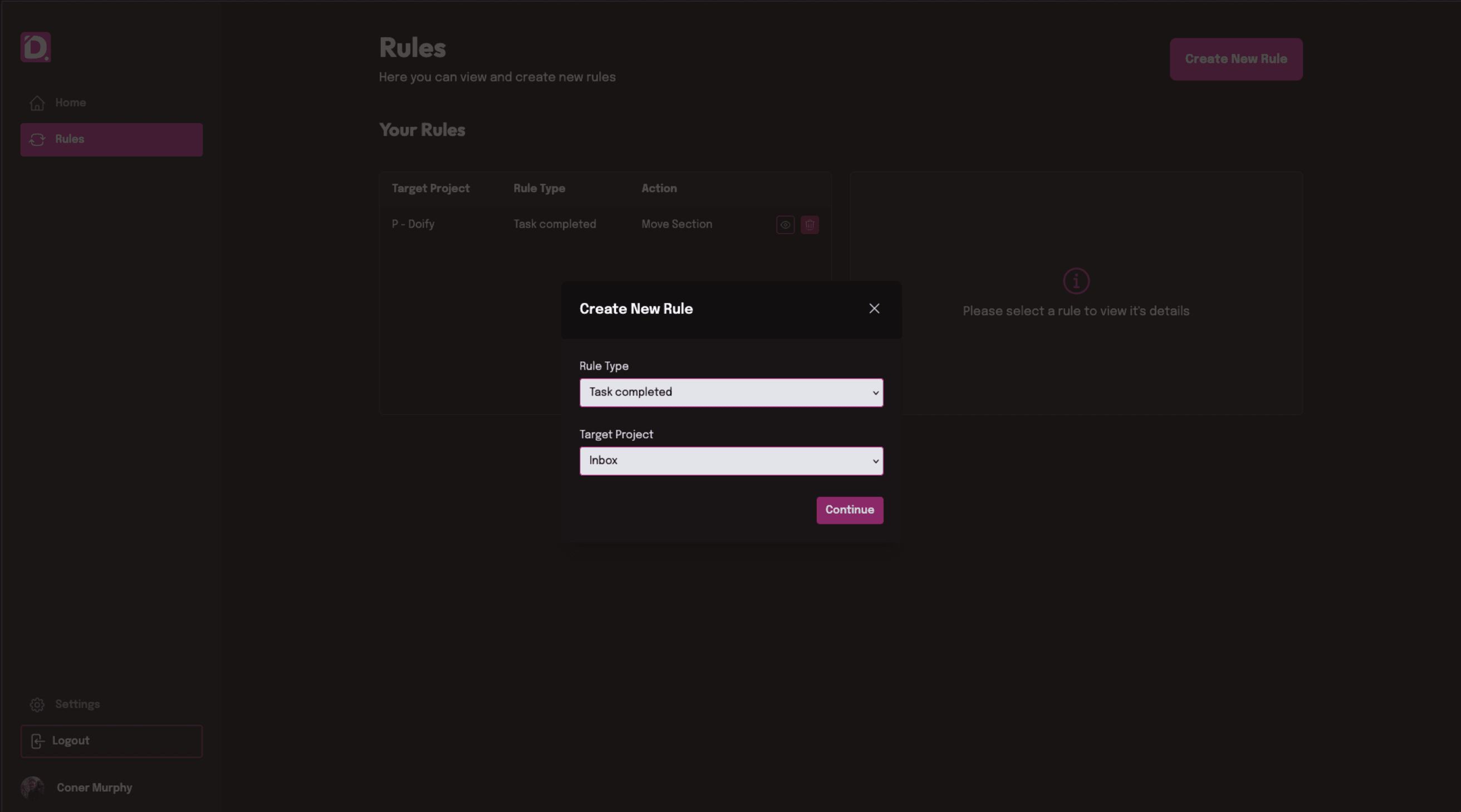The width and height of the screenshot is (1461, 812).
Task: Click the Rules sync icon in sidebar
Action: tap(37, 140)
